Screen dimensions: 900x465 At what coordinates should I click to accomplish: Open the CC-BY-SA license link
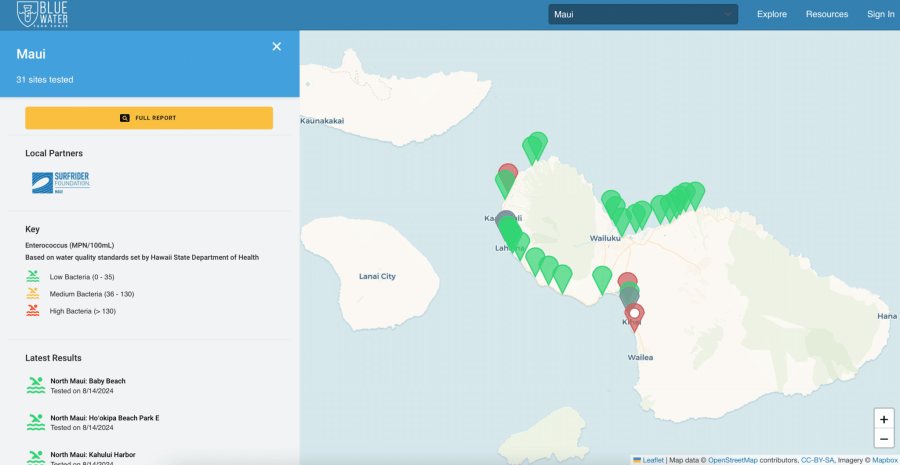coord(817,460)
